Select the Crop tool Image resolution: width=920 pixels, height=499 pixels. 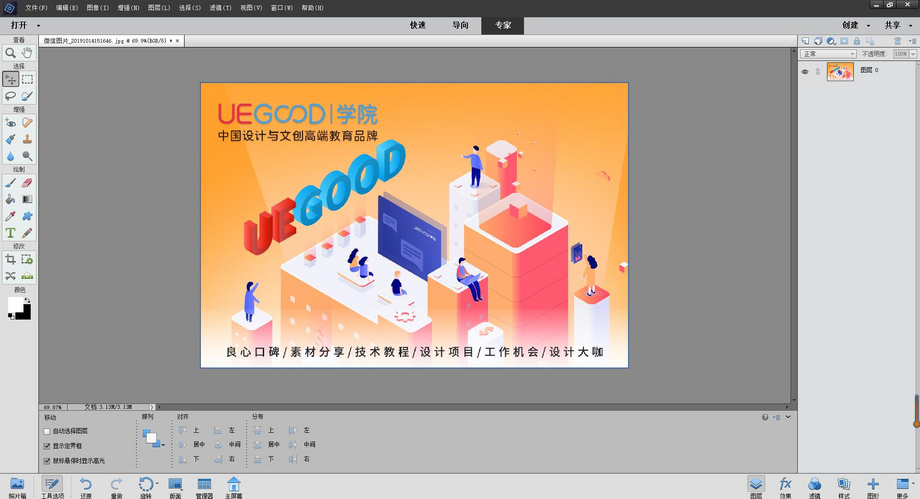tap(11, 259)
